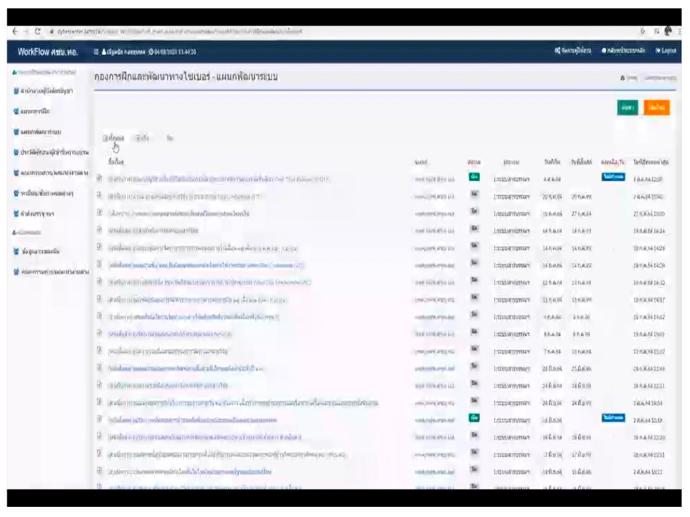The image size is (690, 517).
Task: Click the Logout link in header
Action: click(666, 51)
